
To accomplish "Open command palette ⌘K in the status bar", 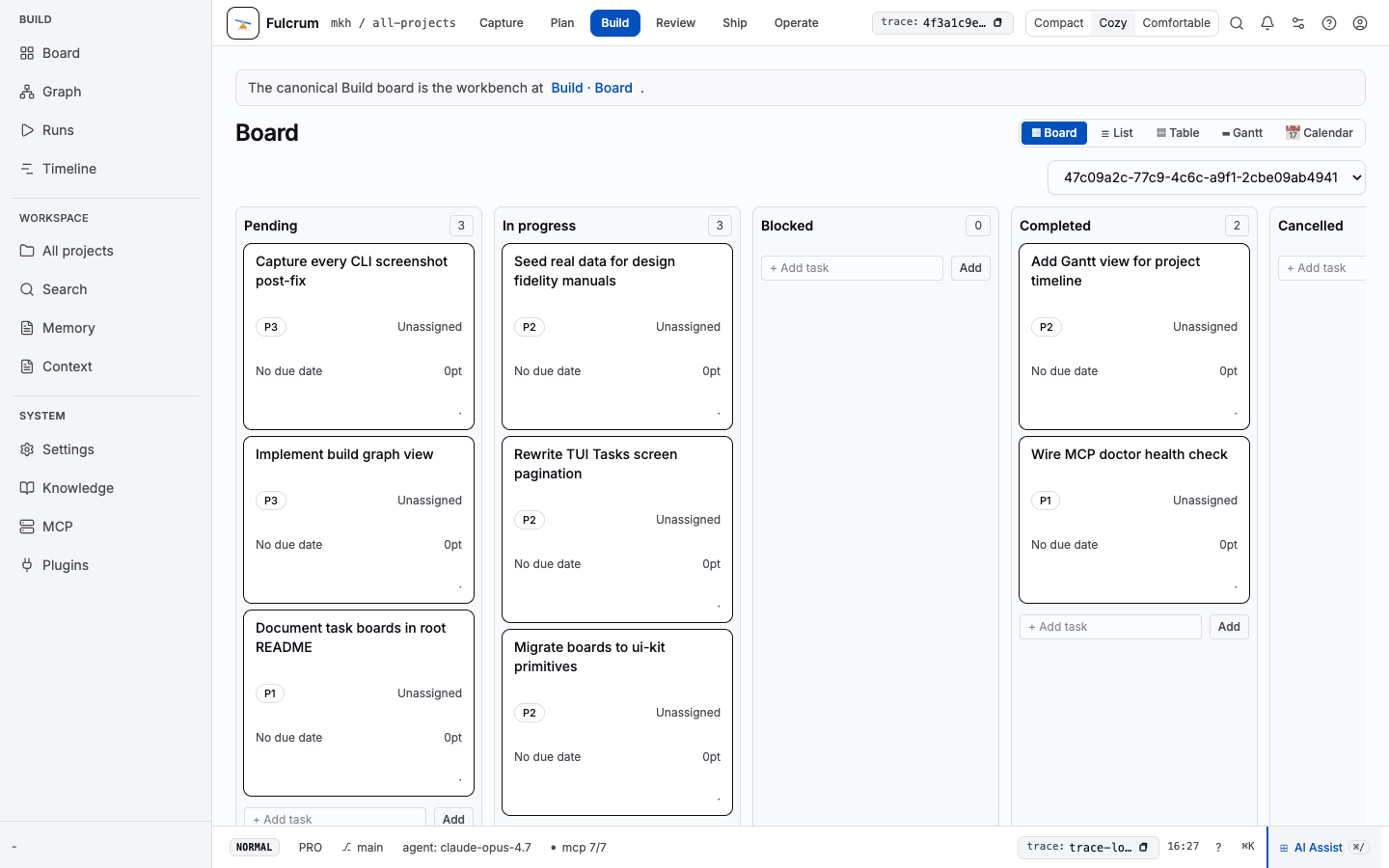I will (x=1248, y=847).
